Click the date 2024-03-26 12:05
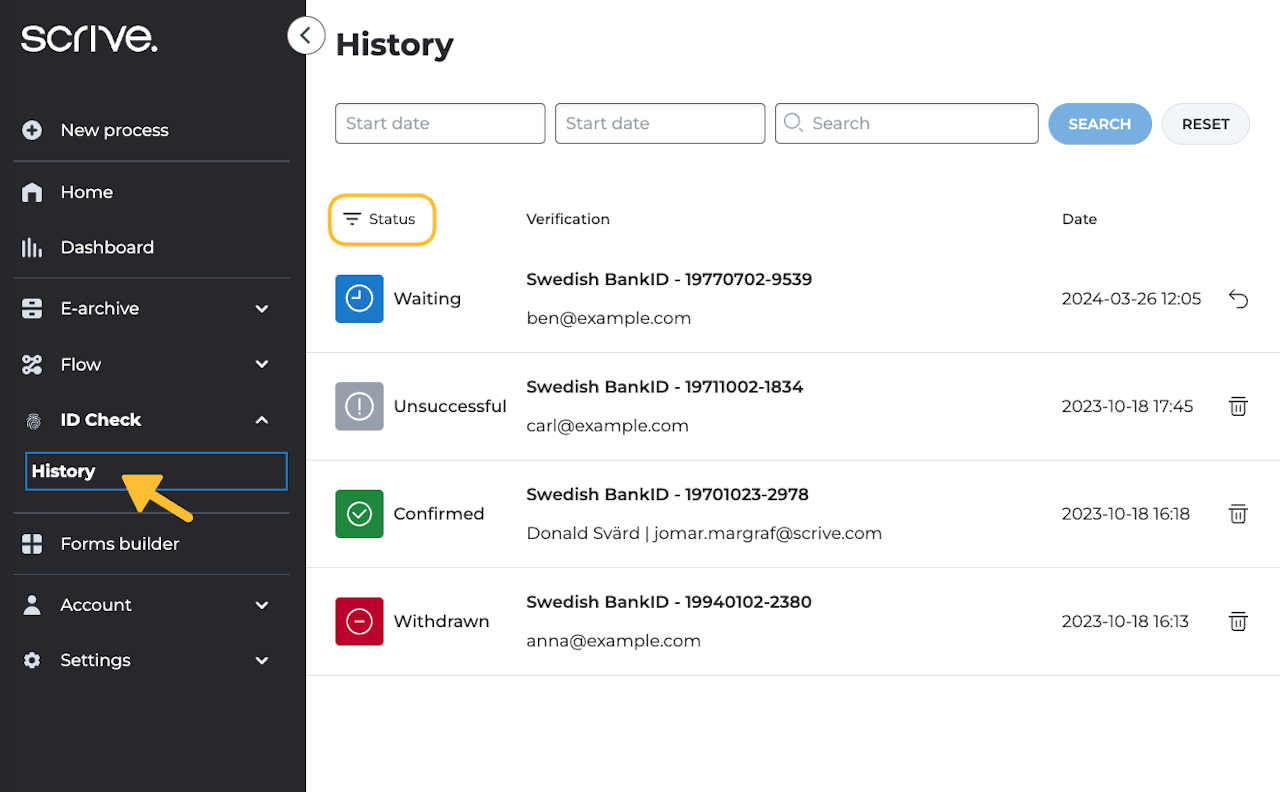The width and height of the screenshot is (1280, 792). (x=1131, y=299)
